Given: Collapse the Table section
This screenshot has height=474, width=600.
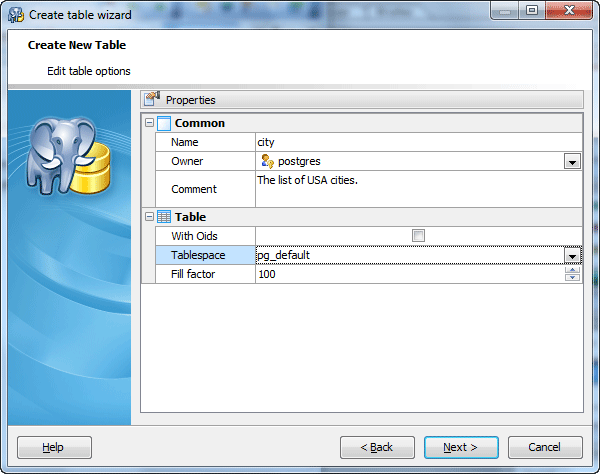Looking at the screenshot, I should pyautogui.click(x=150, y=216).
